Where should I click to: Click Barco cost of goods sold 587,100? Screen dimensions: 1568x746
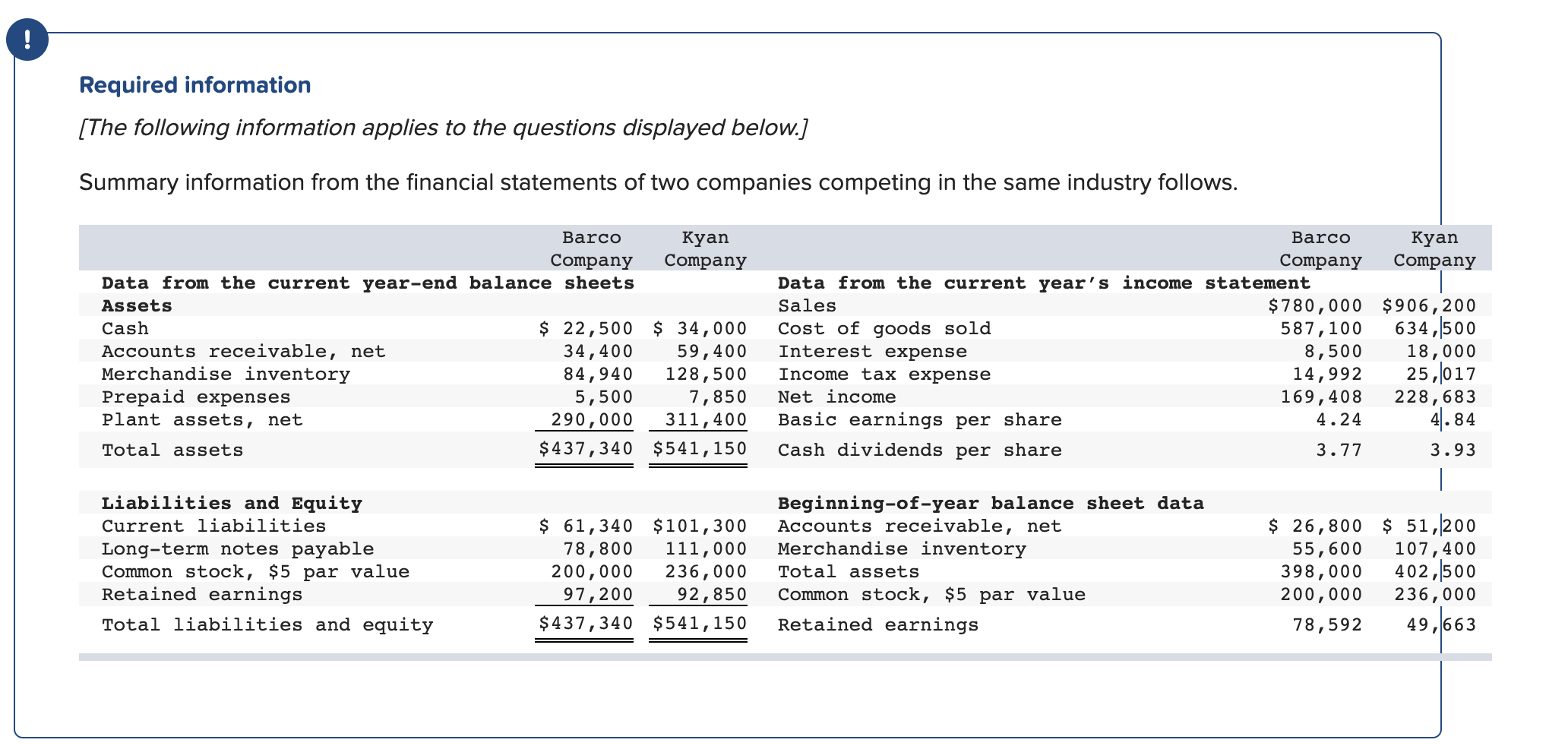(1321, 328)
